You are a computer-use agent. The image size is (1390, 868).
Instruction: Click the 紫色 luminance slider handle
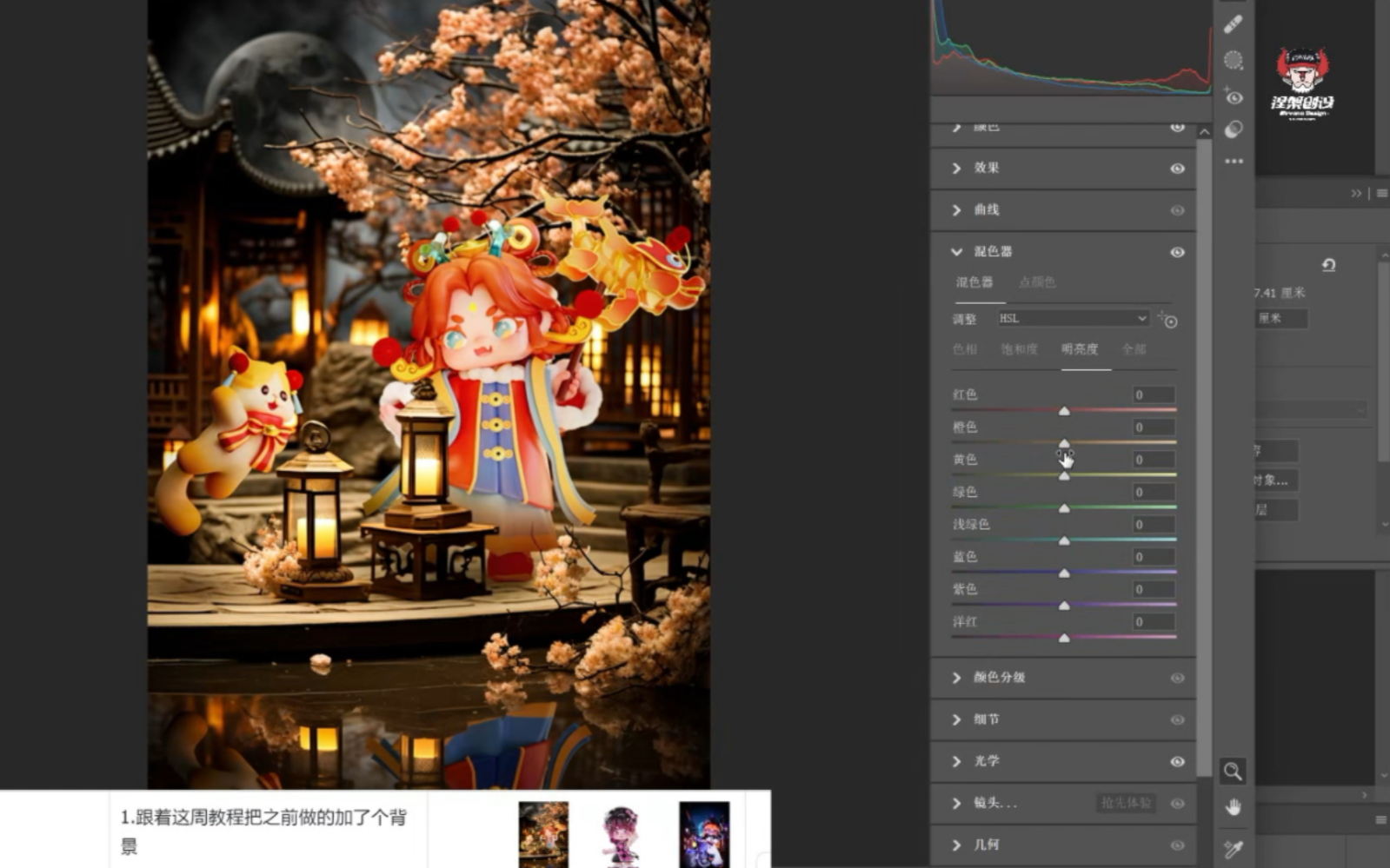[x=1064, y=605]
